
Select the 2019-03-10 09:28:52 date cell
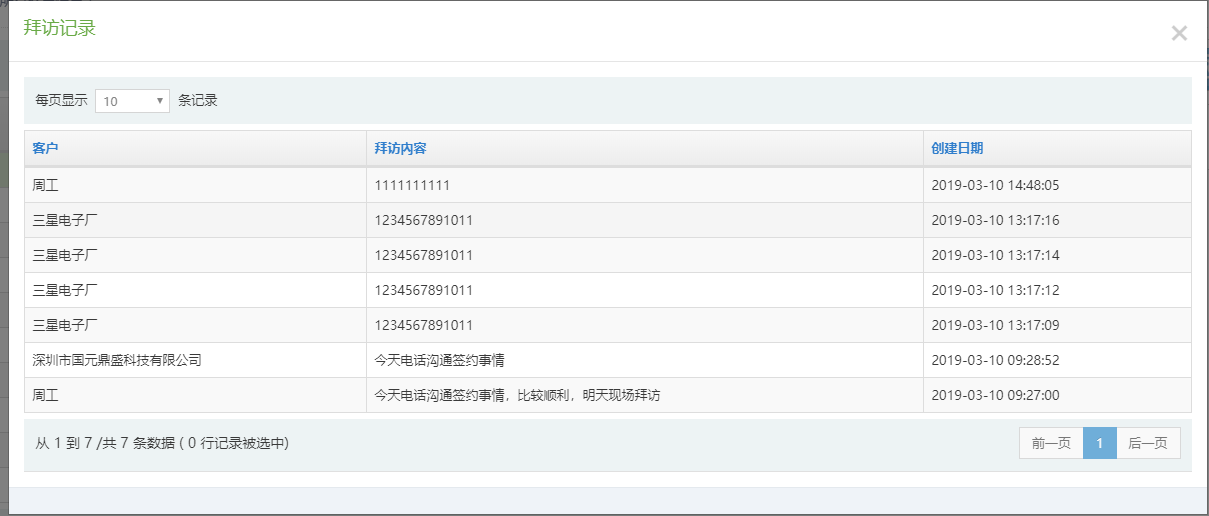(x=995, y=360)
